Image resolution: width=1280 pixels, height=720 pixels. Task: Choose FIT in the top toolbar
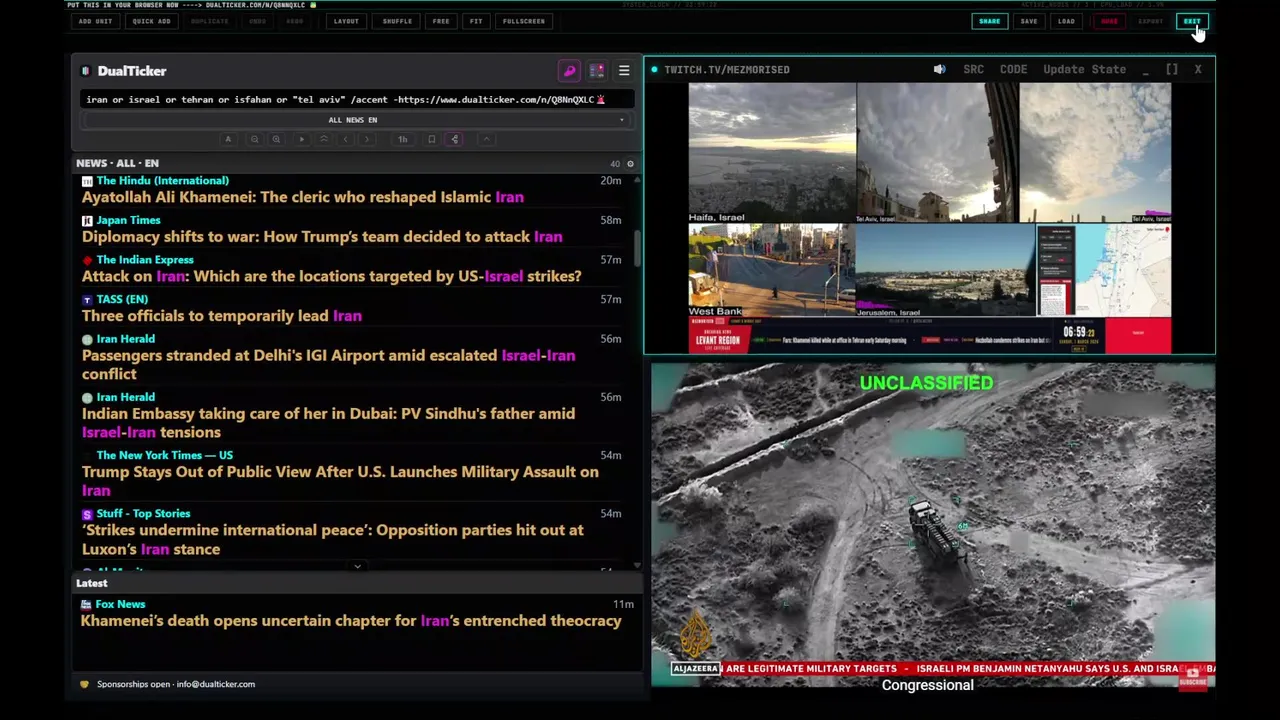[x=476, y=21]
